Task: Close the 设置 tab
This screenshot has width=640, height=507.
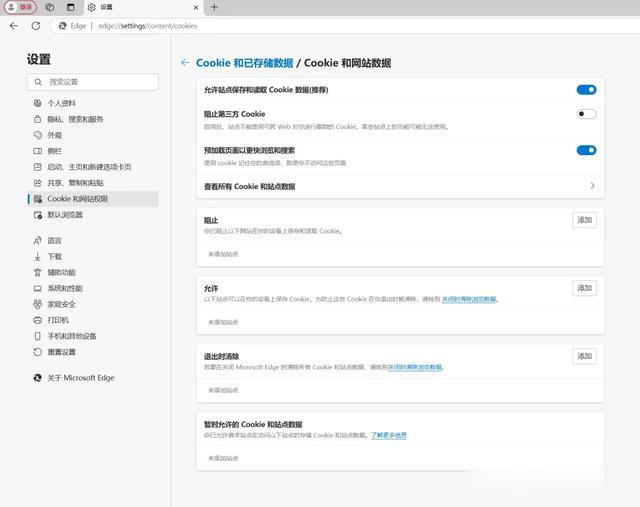Action: click(196, 7)
